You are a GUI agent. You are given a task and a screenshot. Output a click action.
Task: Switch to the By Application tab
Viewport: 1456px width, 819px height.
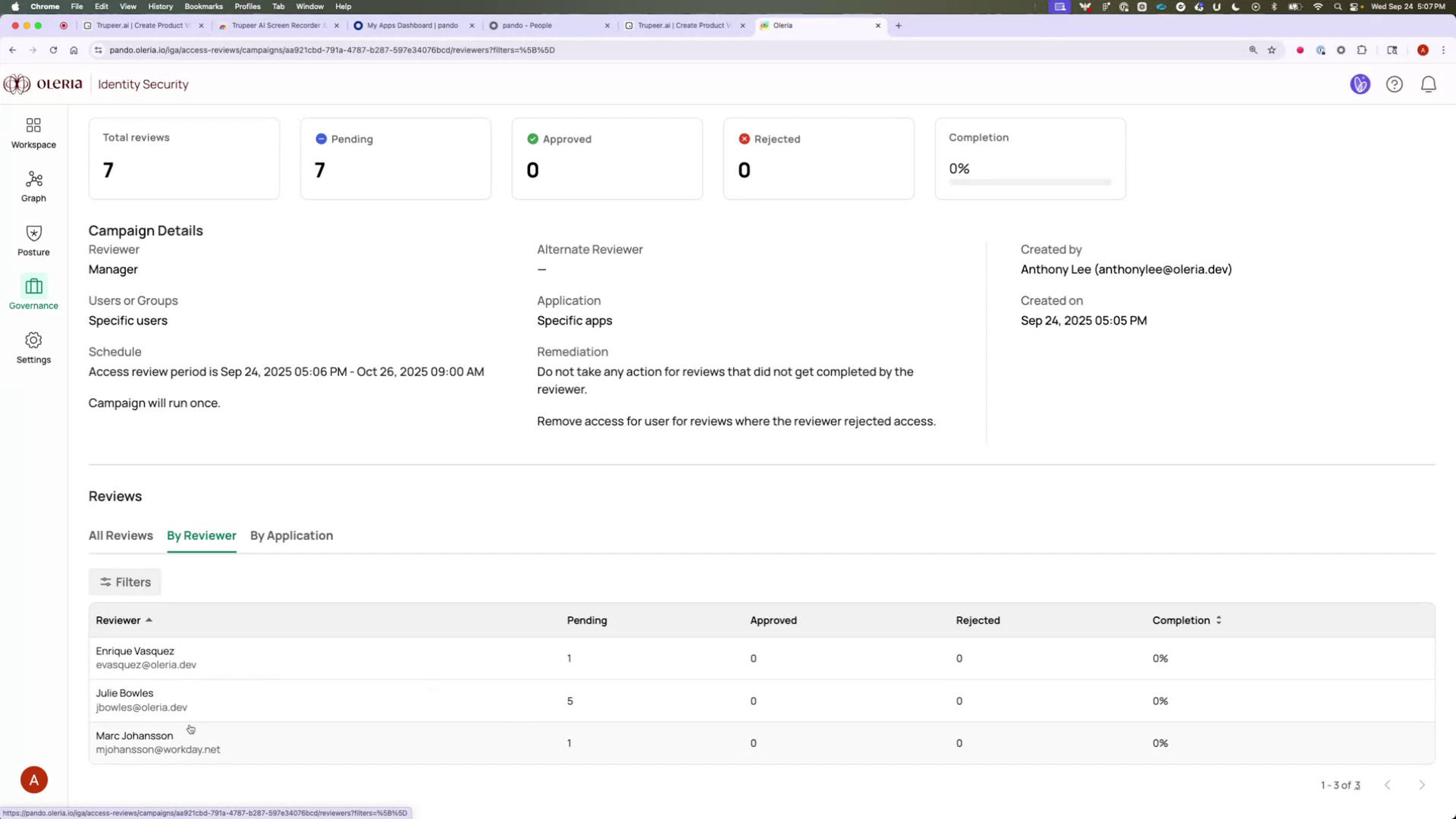(x=291, y=535)
